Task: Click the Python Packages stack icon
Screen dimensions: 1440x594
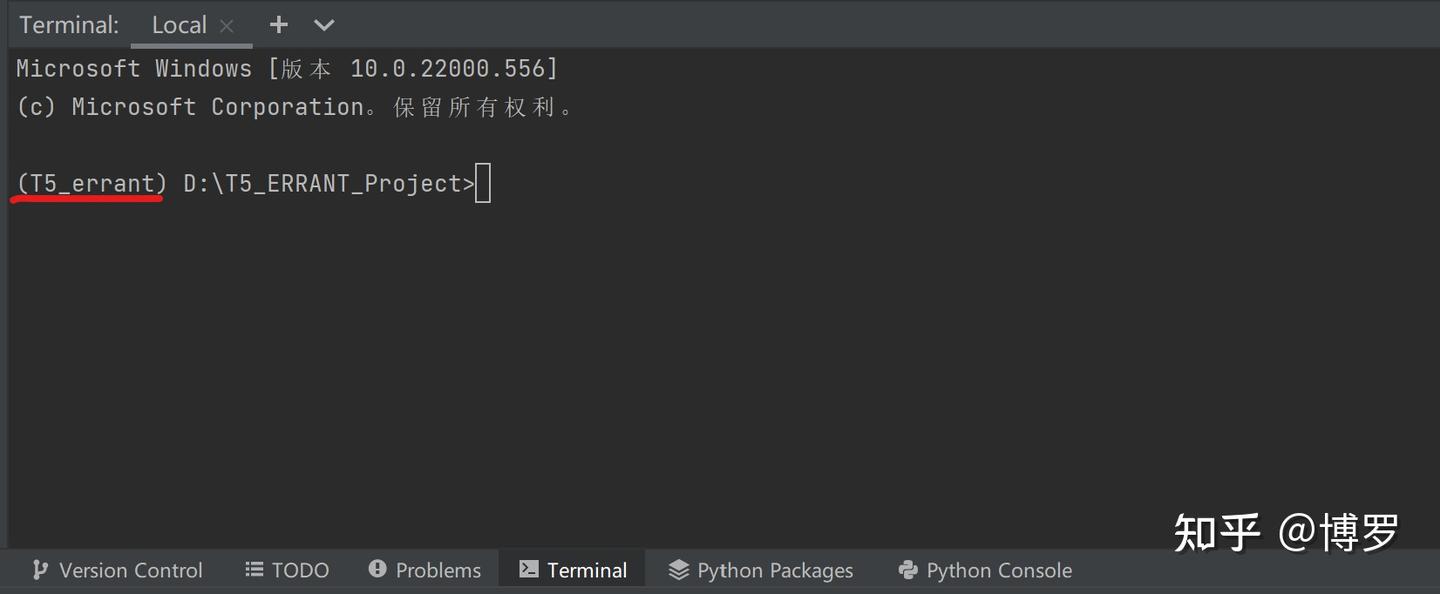Action: (x=679, y=570)
